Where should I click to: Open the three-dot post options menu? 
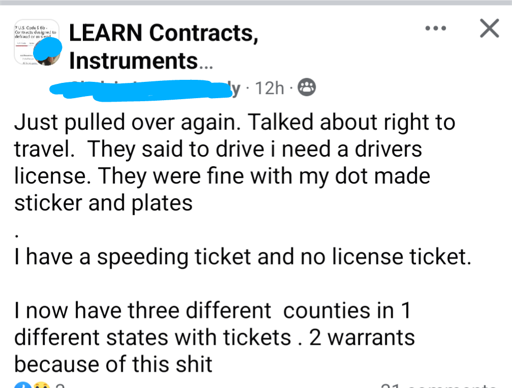[435, 28]
